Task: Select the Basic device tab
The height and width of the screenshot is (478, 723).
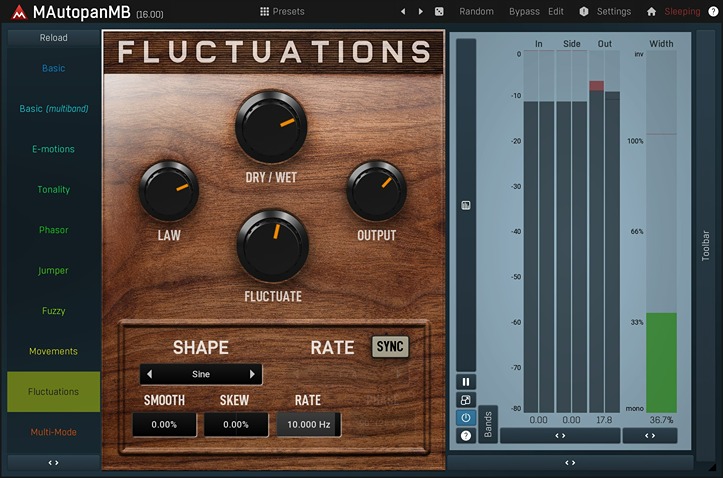Action: click(53, 68)
